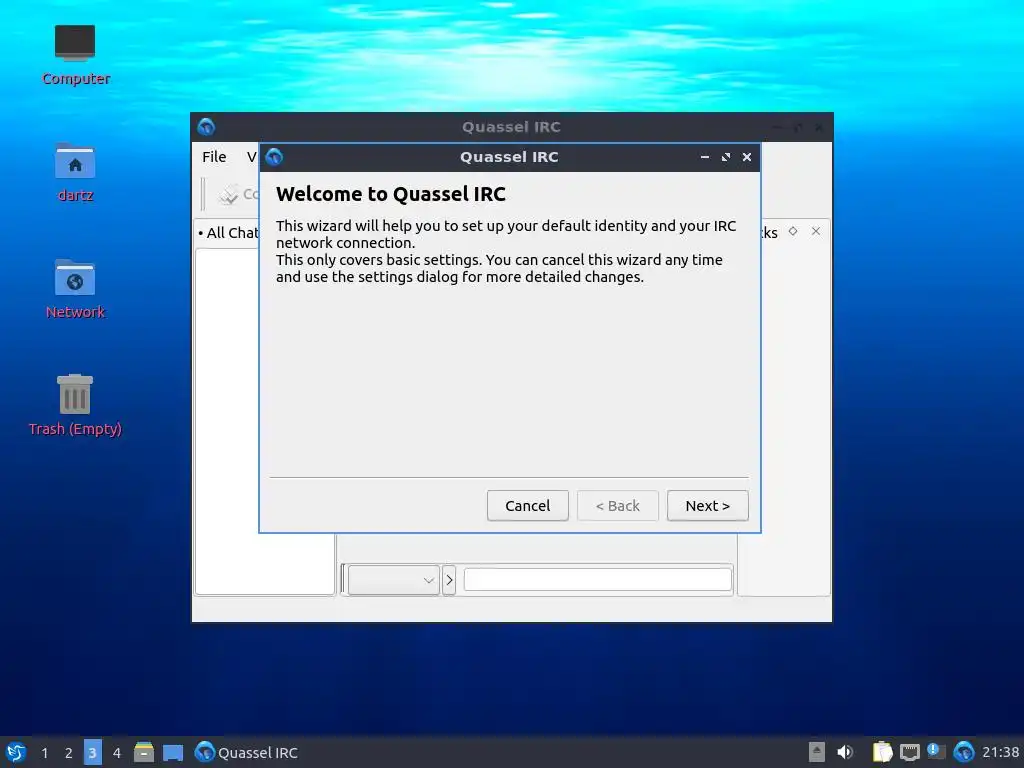
Task: Click the chat message input field
Action: click(598, 579)
